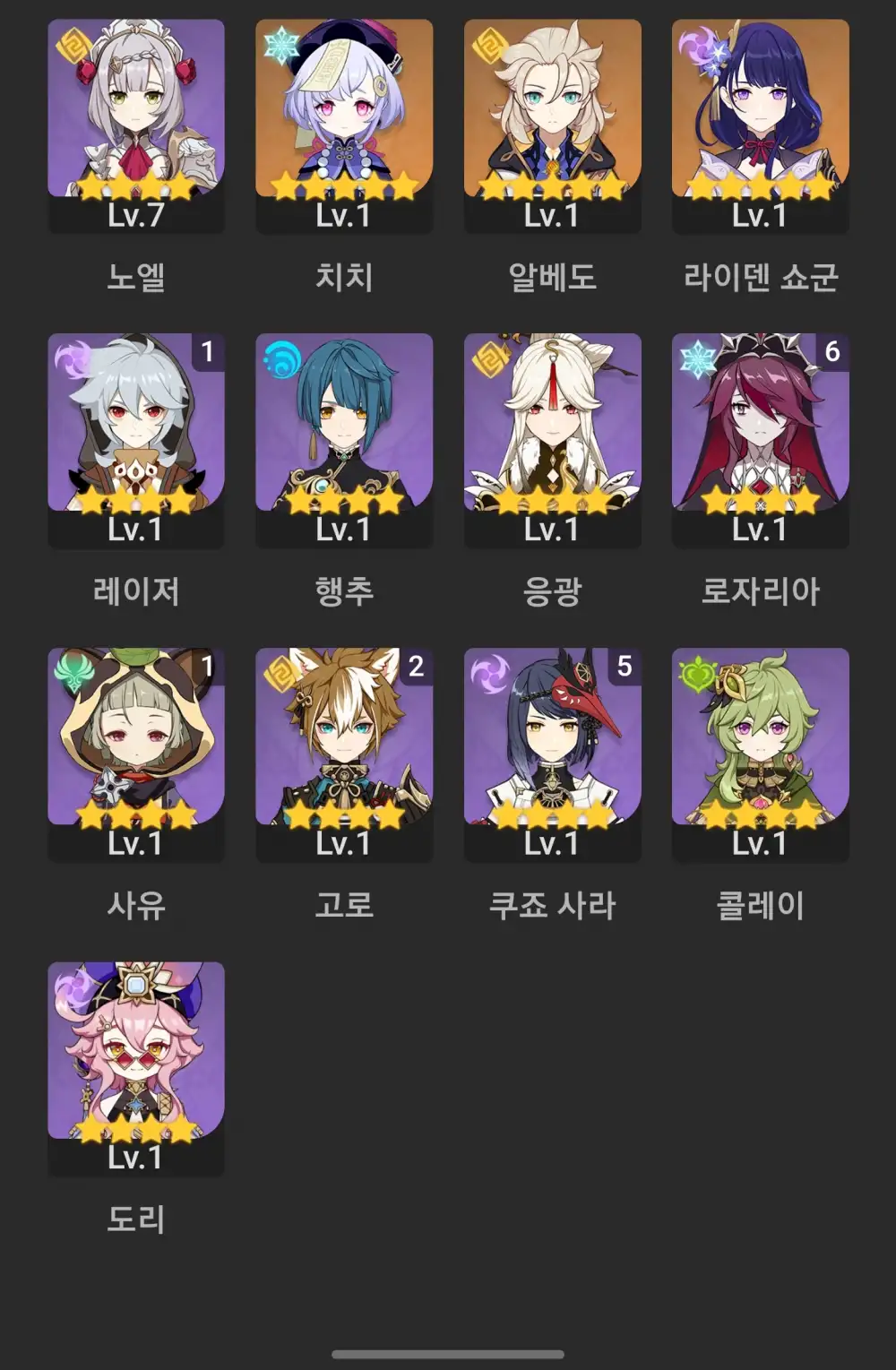896x1370 pixels.
Task: Click the Geo element icon on Albedo
Action: pyautogui.click(x=490, y=45)
